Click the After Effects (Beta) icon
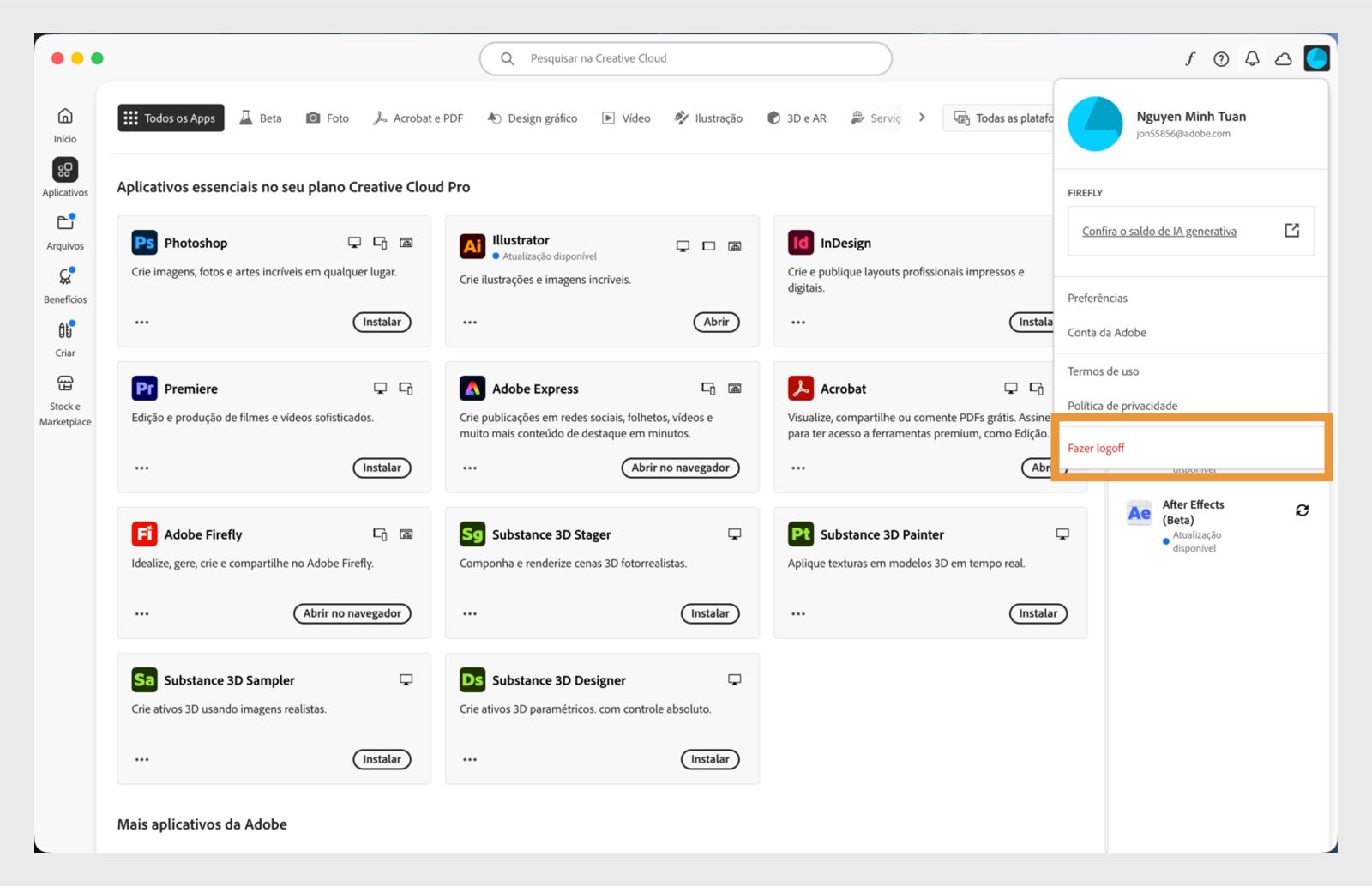Image resolution: width=1372 pixels, height=887 pixels. coord(1140,513)
